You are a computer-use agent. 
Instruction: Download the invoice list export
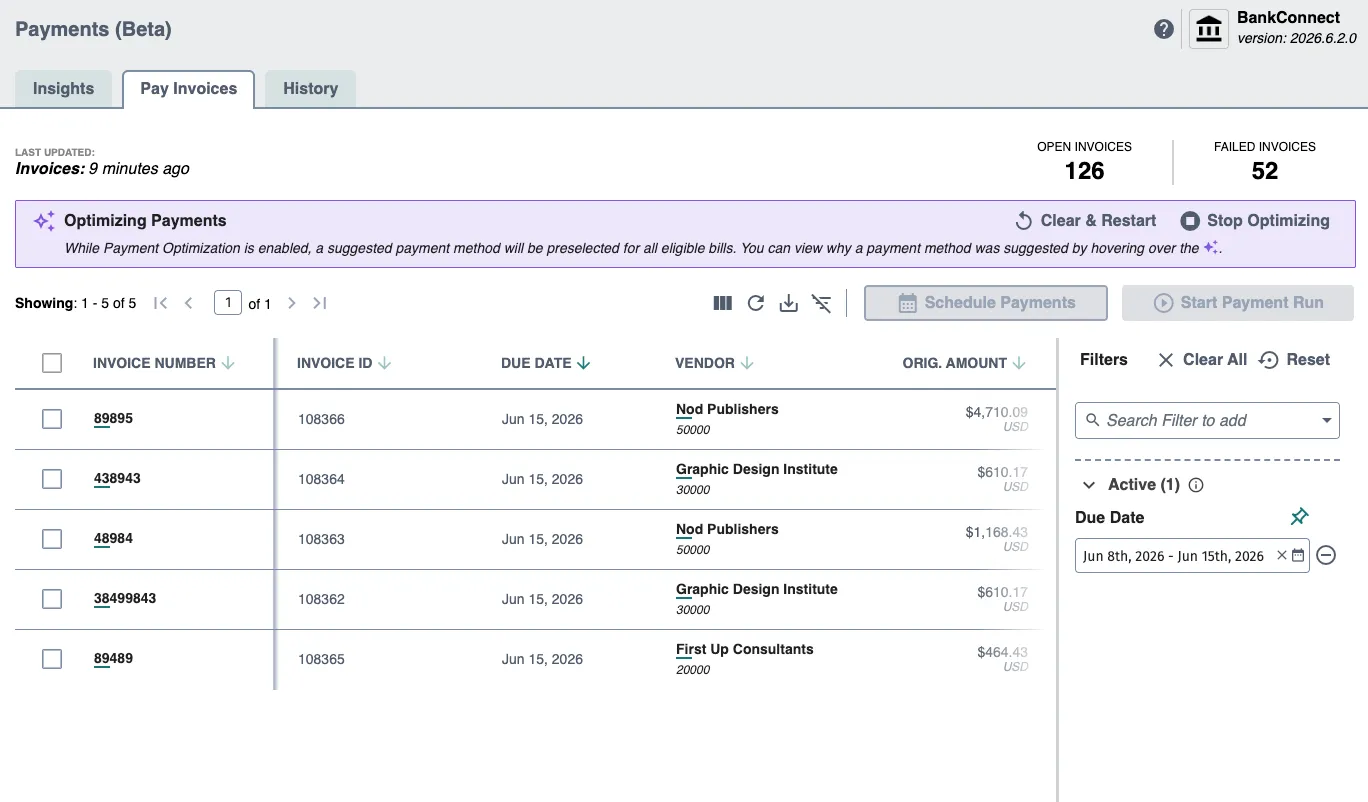click(789, 303)
